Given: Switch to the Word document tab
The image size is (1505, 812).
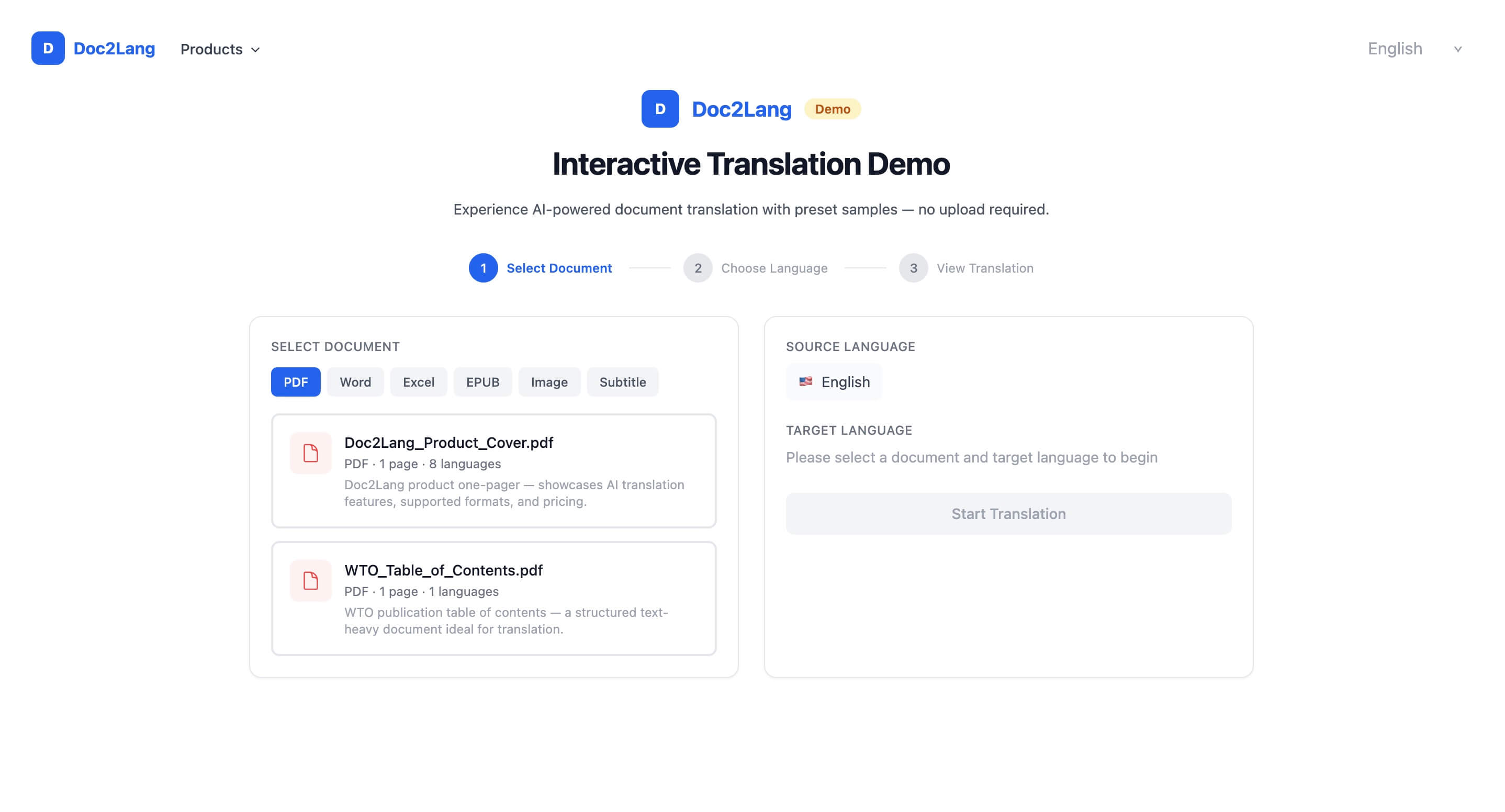Looking at the screenshot, I should coord(355,382).
